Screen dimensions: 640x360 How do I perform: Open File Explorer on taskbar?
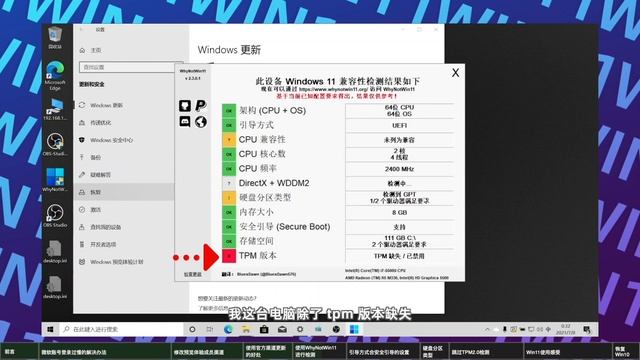[x=246, y=329]
